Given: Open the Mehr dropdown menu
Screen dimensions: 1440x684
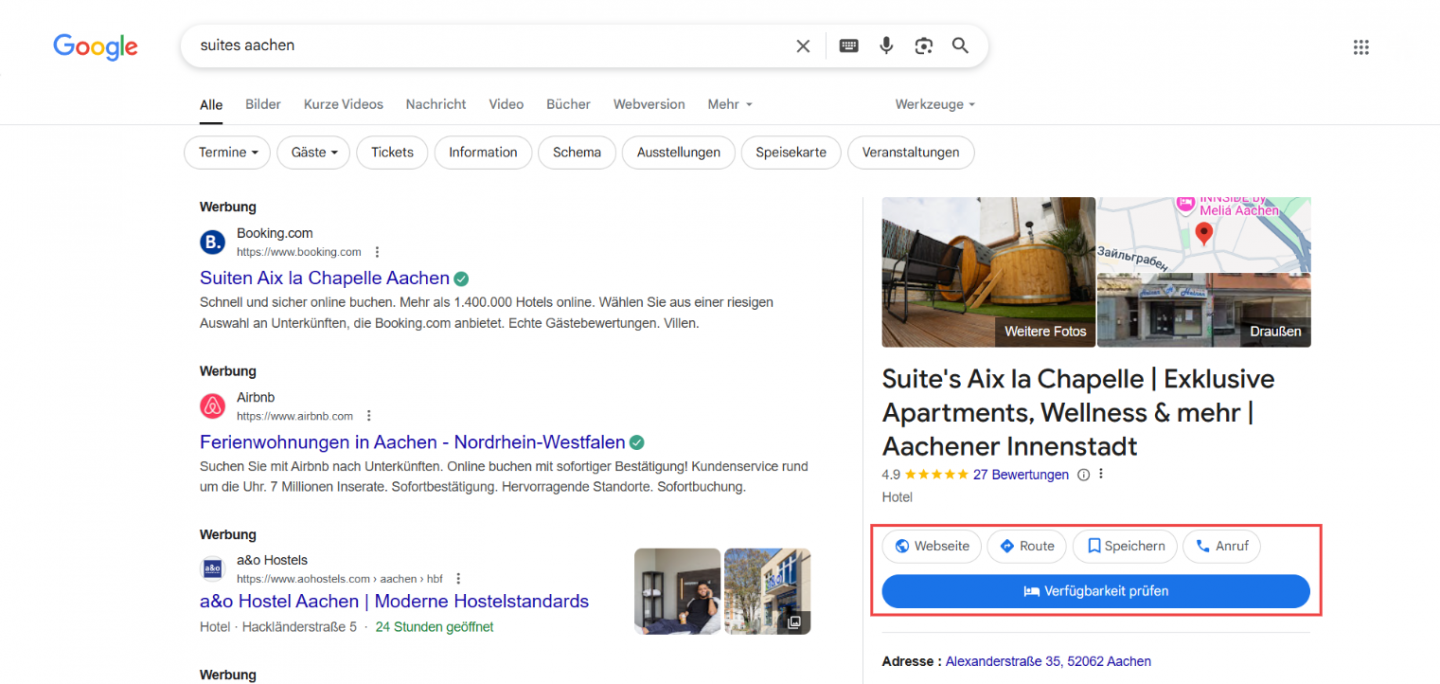Looking at the screenshot, I should point(730,104).
